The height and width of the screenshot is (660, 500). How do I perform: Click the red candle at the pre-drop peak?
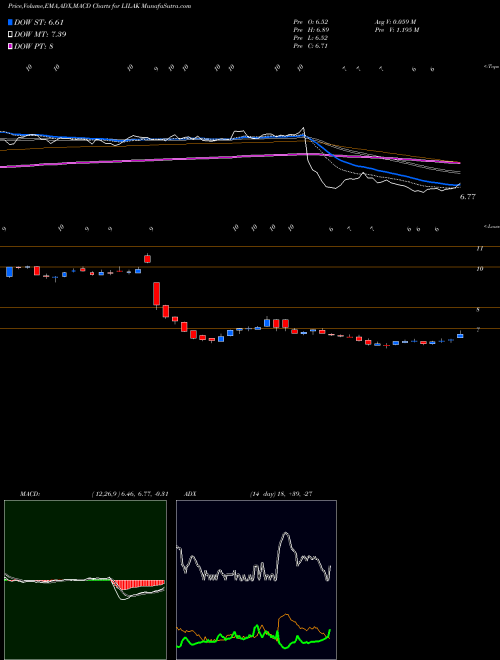point(147,258)
